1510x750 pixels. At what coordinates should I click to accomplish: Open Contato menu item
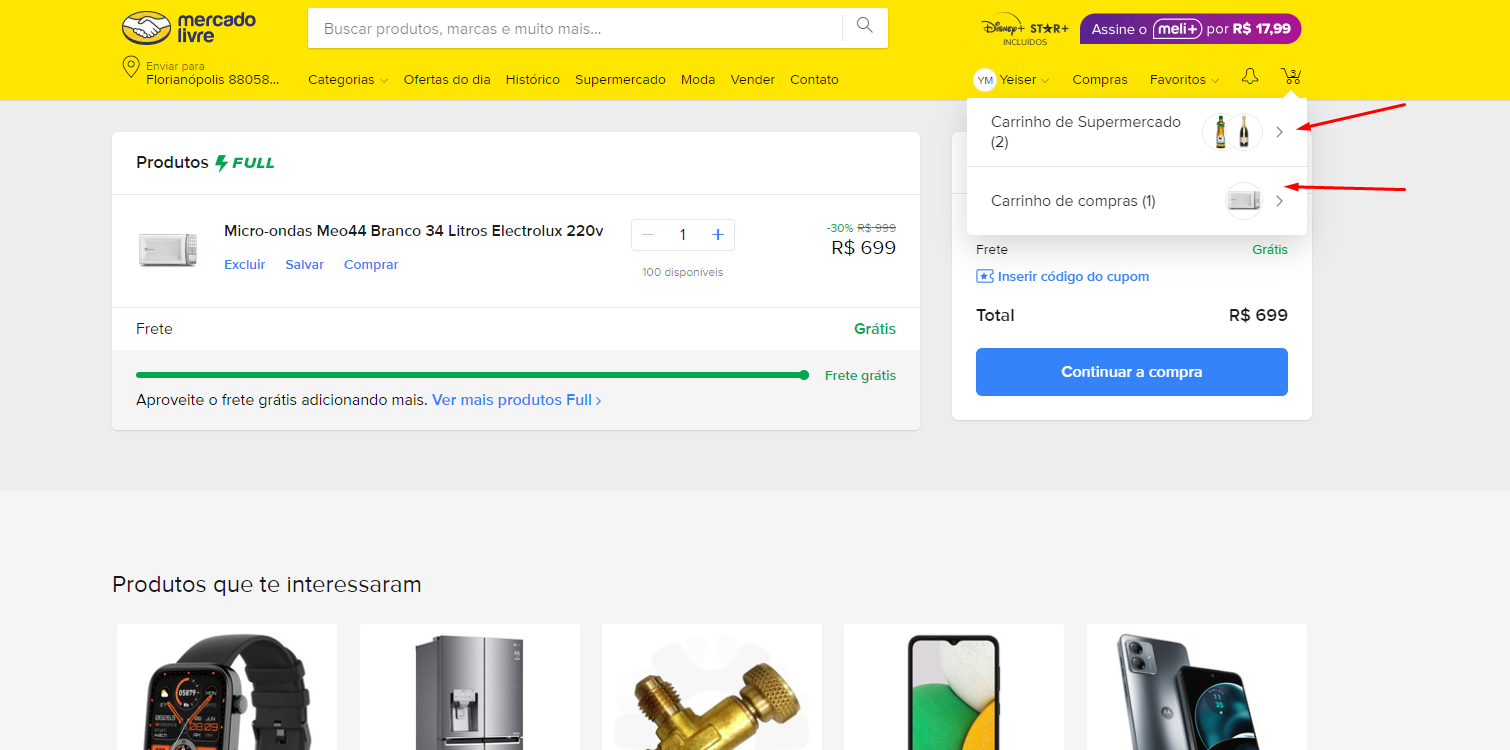pyautogui.click(x=814, y=80)
